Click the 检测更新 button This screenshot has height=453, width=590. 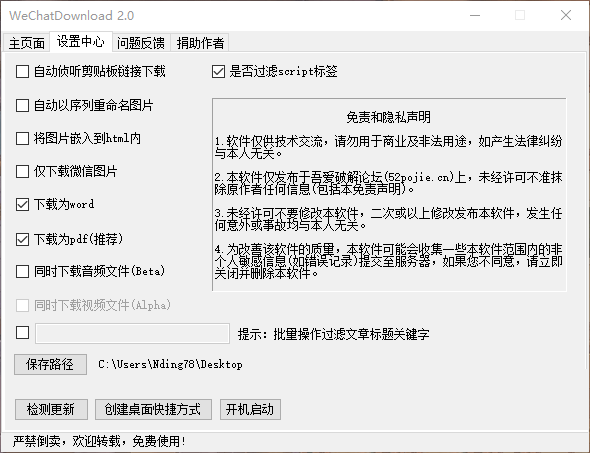click(x=51, y=409)
